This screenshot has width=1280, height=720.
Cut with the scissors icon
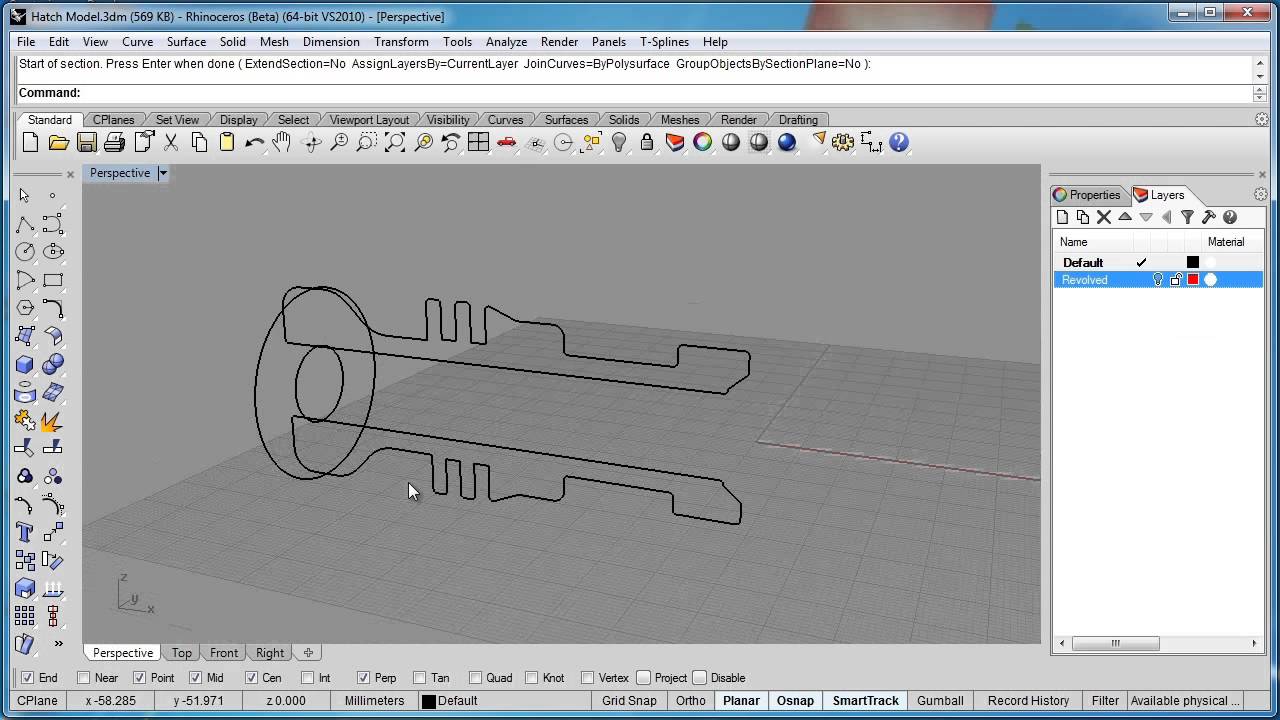(x=171, y=143)
